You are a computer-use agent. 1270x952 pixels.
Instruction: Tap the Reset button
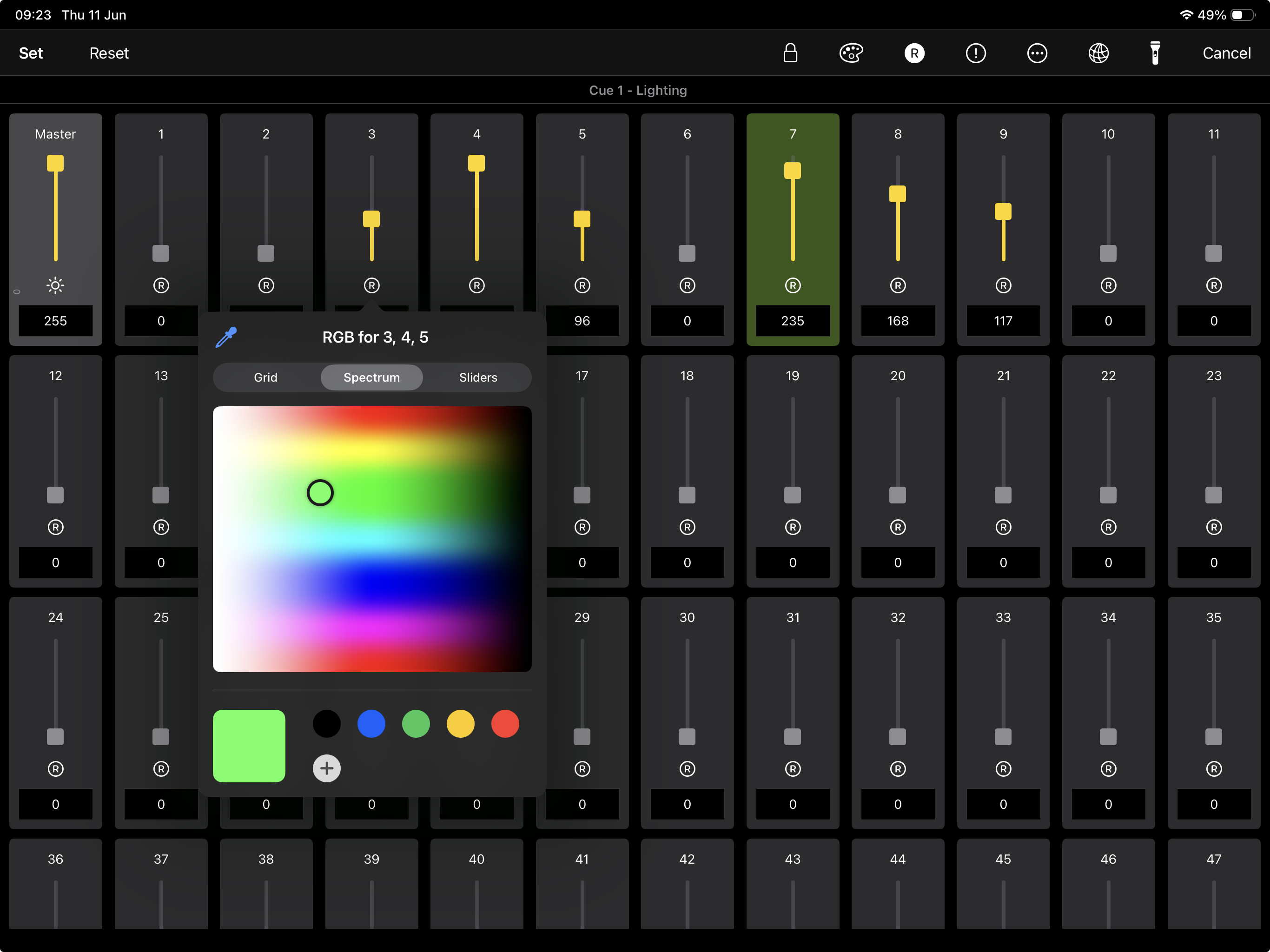click(x=109, y=53)
